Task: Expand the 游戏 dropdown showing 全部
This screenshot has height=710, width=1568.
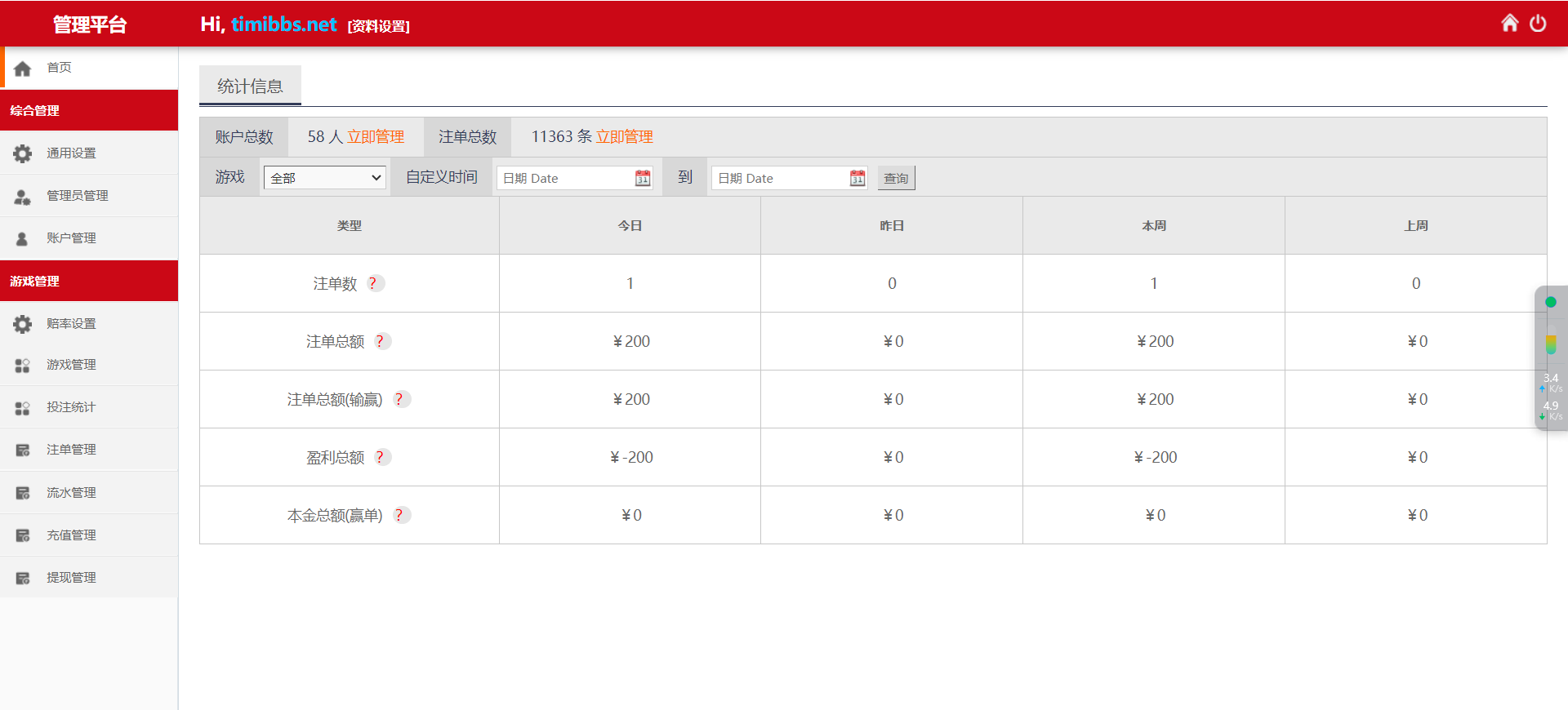Action: (325, 178)
